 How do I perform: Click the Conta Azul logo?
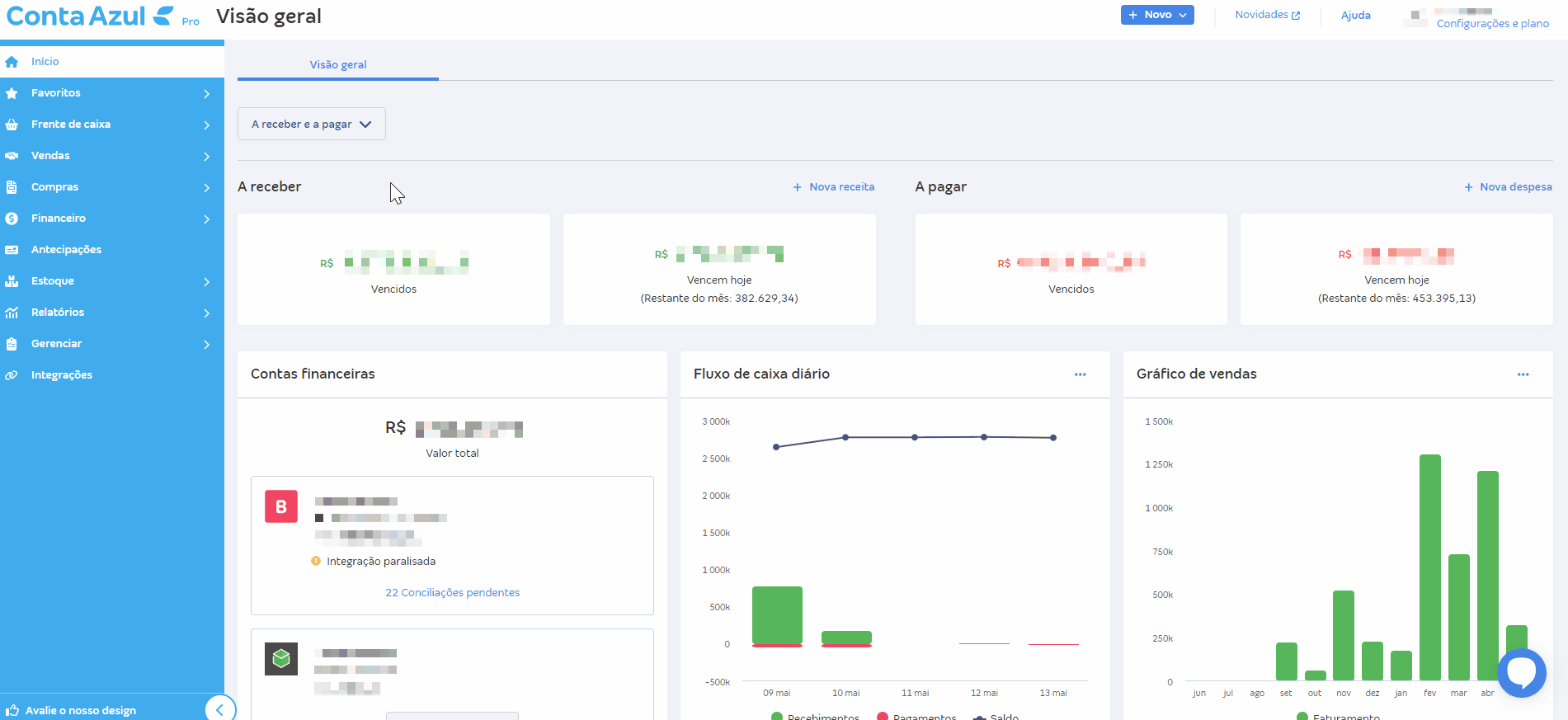click(x=90, y=16)
